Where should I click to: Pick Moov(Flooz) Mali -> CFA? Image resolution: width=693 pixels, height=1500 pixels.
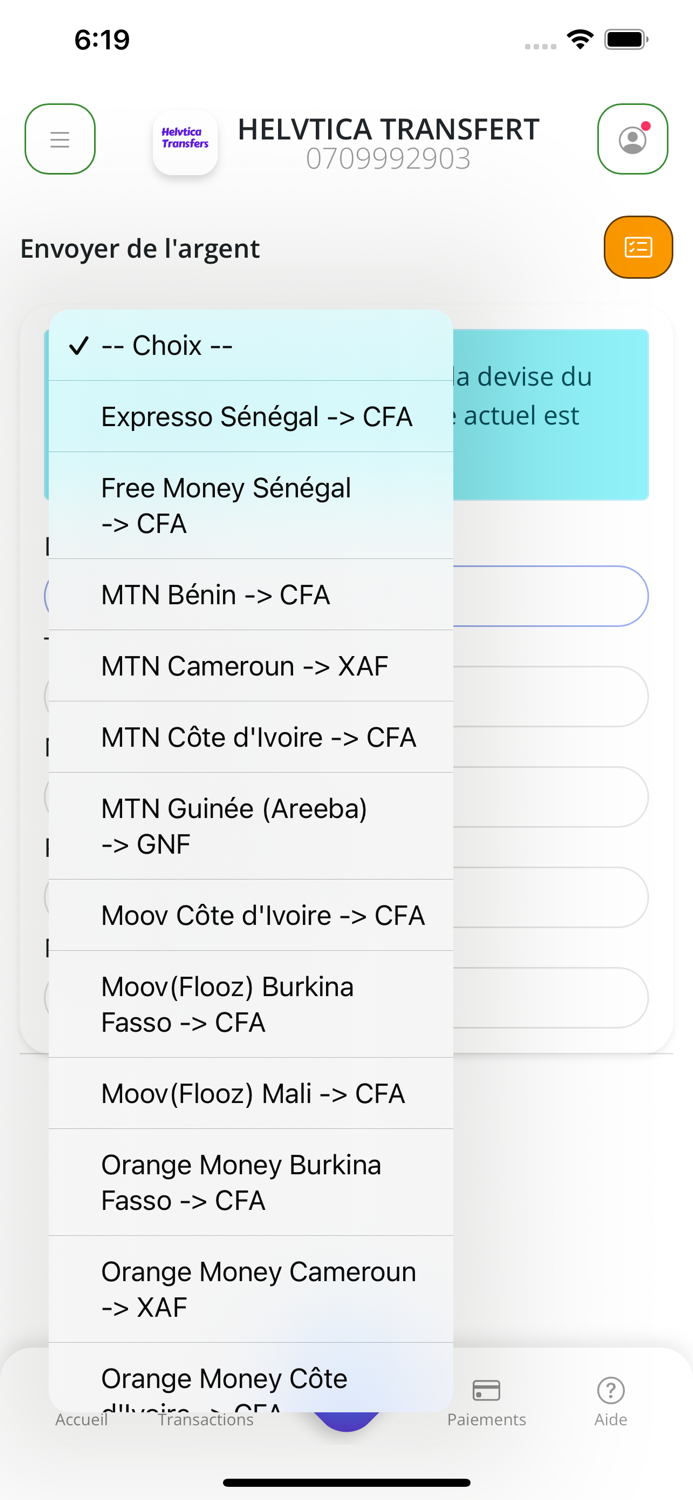pyautogui.click(x=250, y=1093)
